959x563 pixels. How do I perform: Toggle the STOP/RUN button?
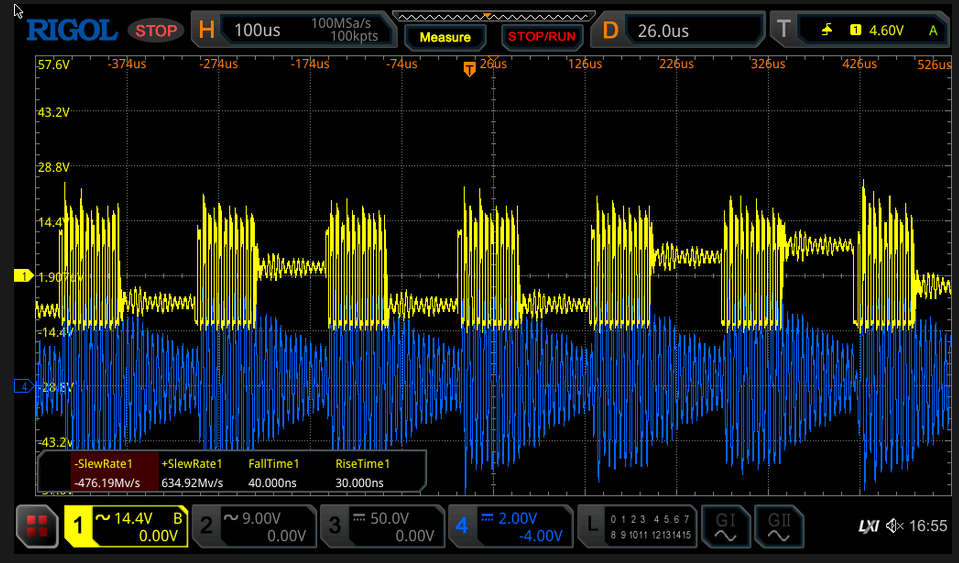click(x=541, y=37)
